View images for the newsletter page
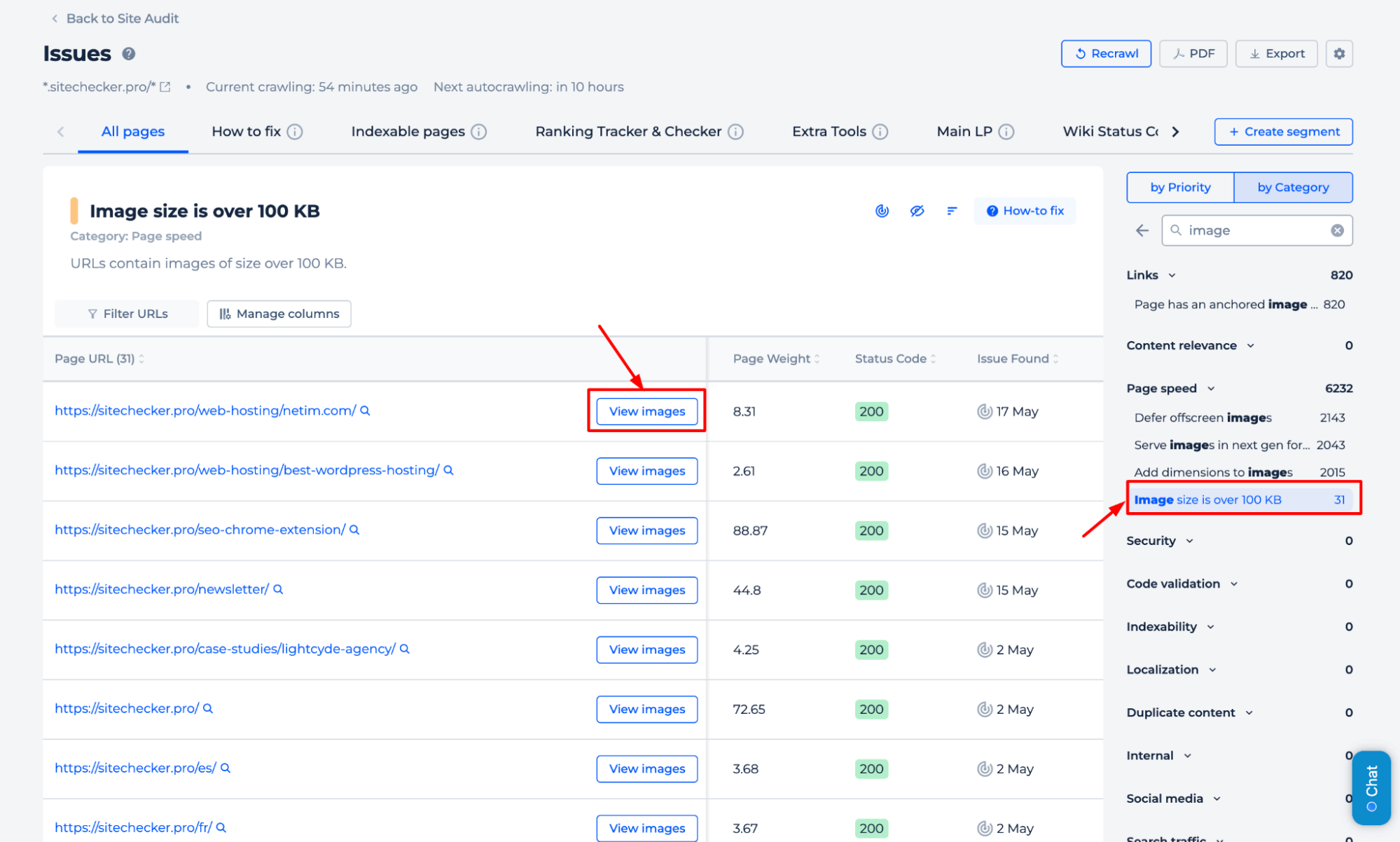This screenshot has width=1400, height=842. tap(646, 590)
